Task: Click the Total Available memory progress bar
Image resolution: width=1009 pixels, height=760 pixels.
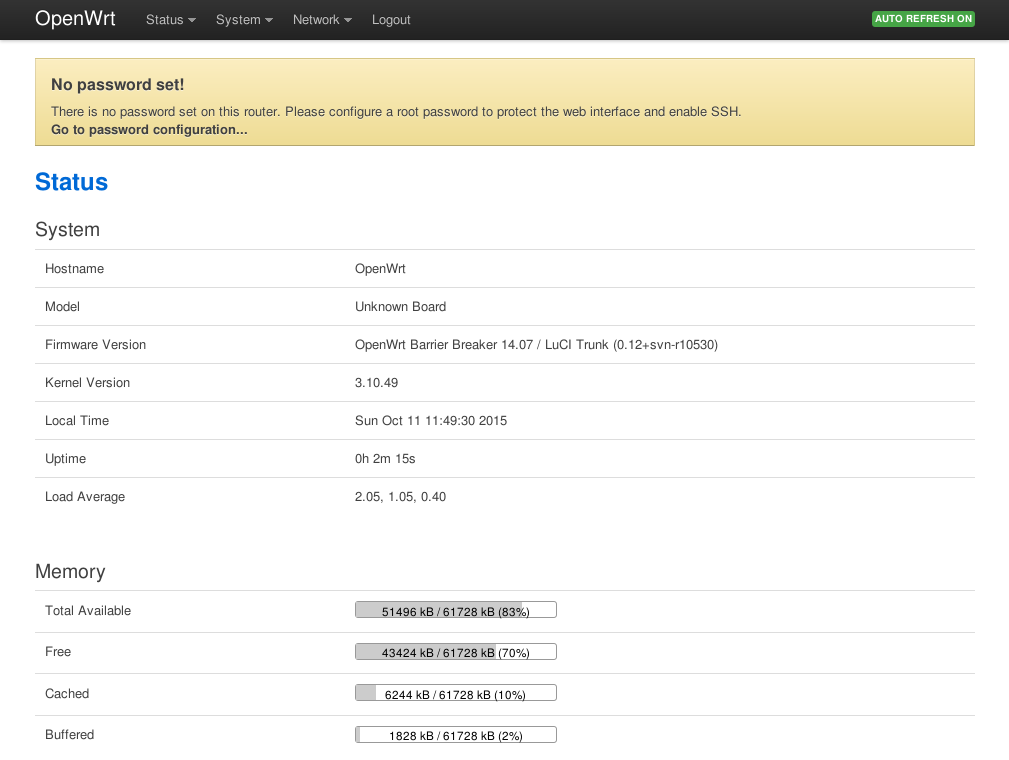Action: (x=456, y=610)
